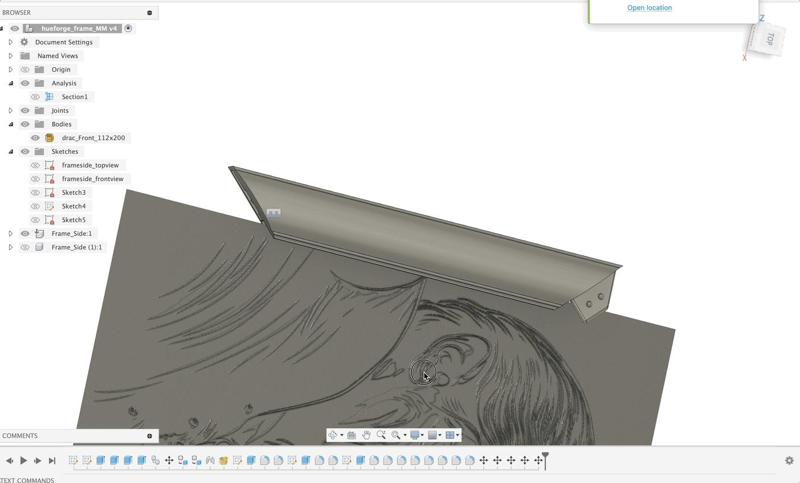Click the Look At tool icon
The image size is (800, 483).
[x=351, y=435]
